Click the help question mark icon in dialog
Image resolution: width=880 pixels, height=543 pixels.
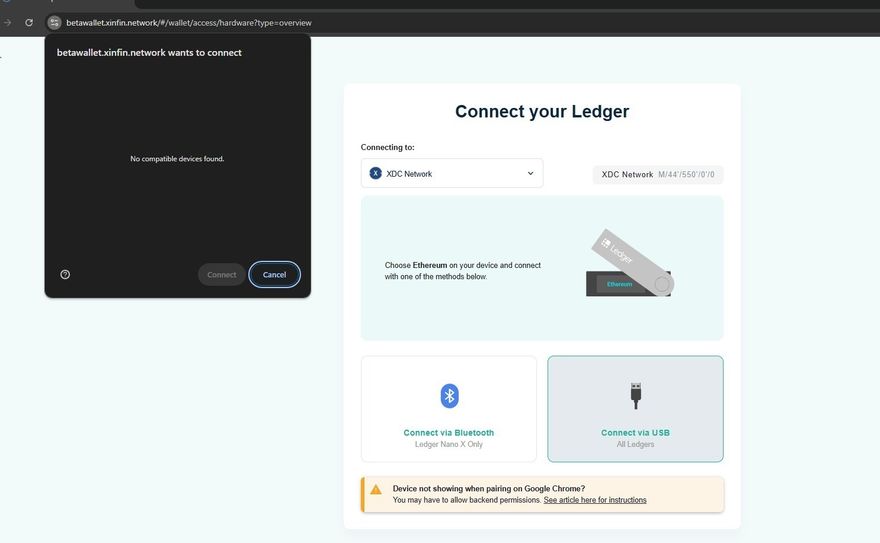click(x=65, y=274)
